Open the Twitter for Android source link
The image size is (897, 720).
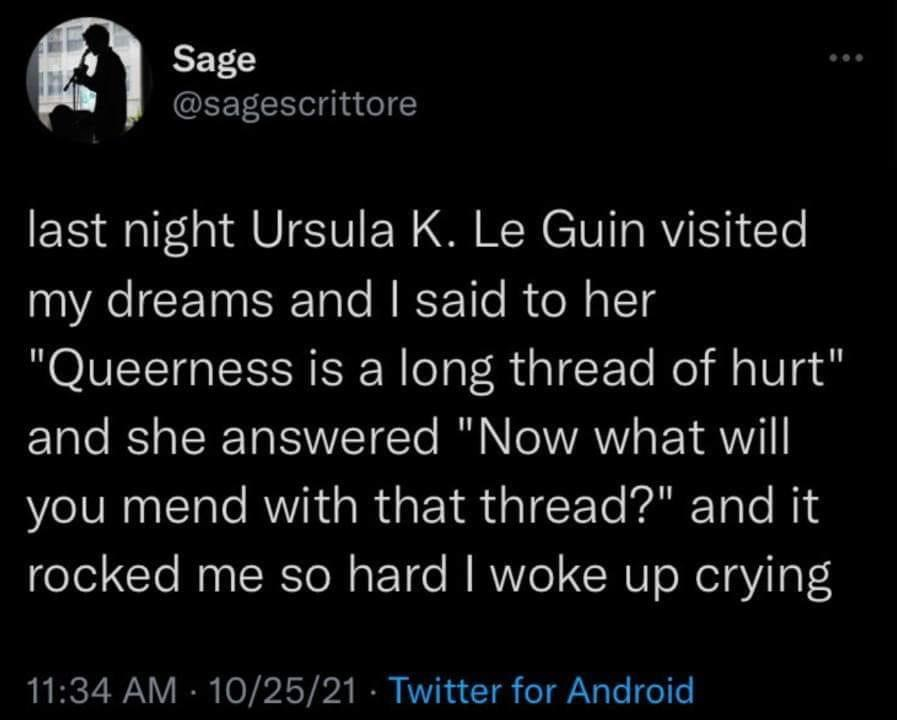pos(541,690)
